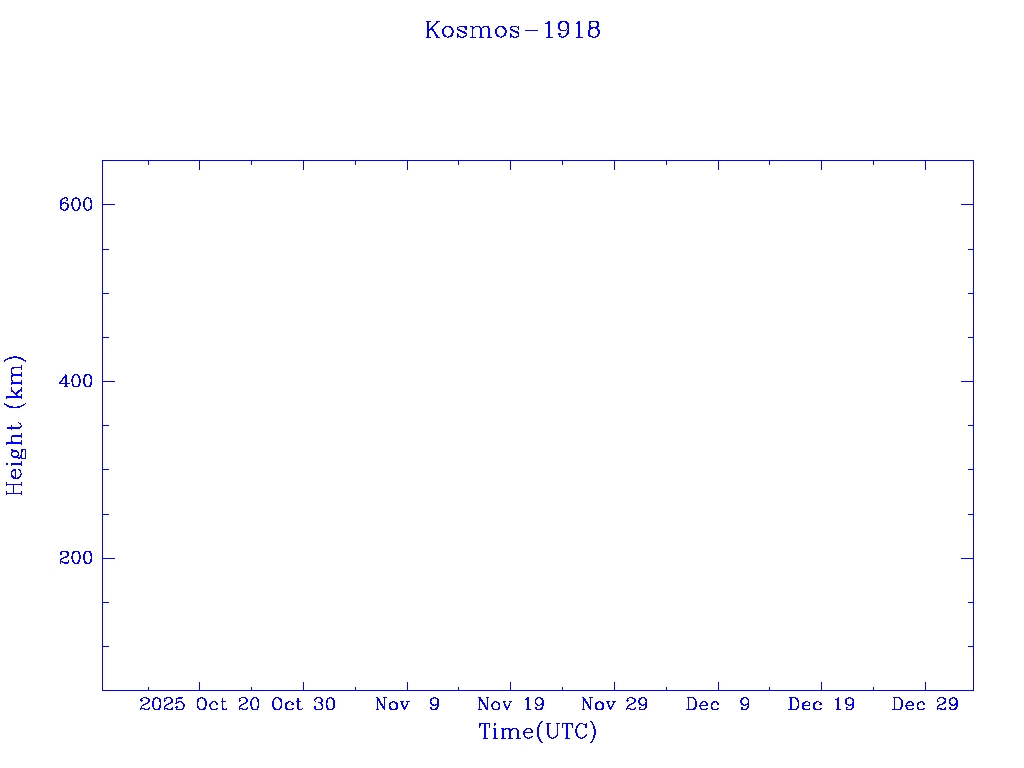
Task: Click the Oct 30 date label
Action: tap(304, 704)
